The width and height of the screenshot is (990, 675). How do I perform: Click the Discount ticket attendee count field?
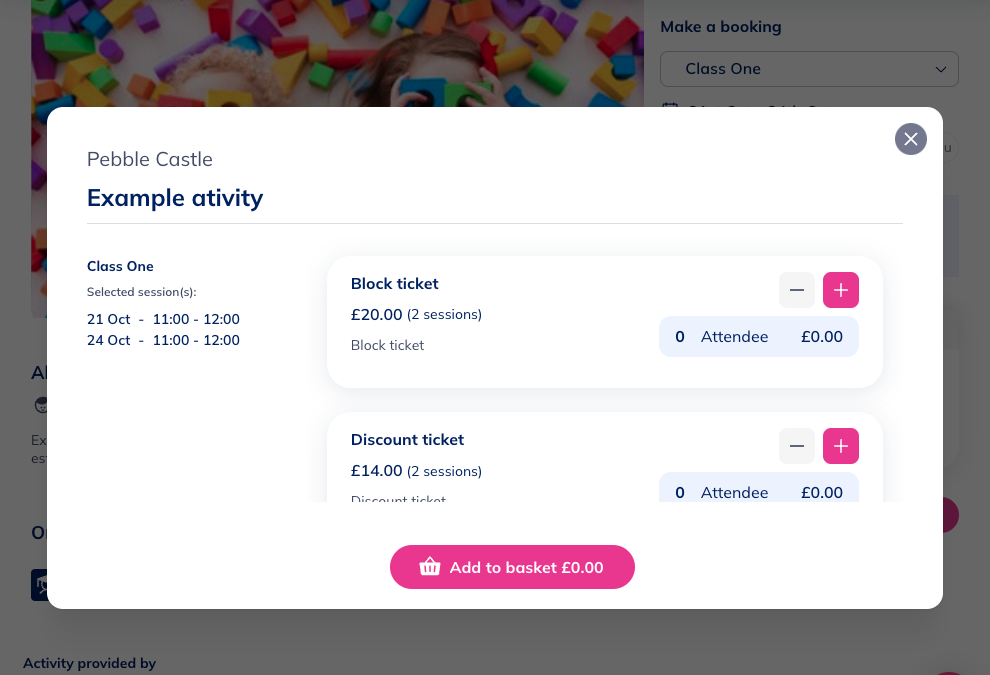pyautogui.click(x=680, y=492)
